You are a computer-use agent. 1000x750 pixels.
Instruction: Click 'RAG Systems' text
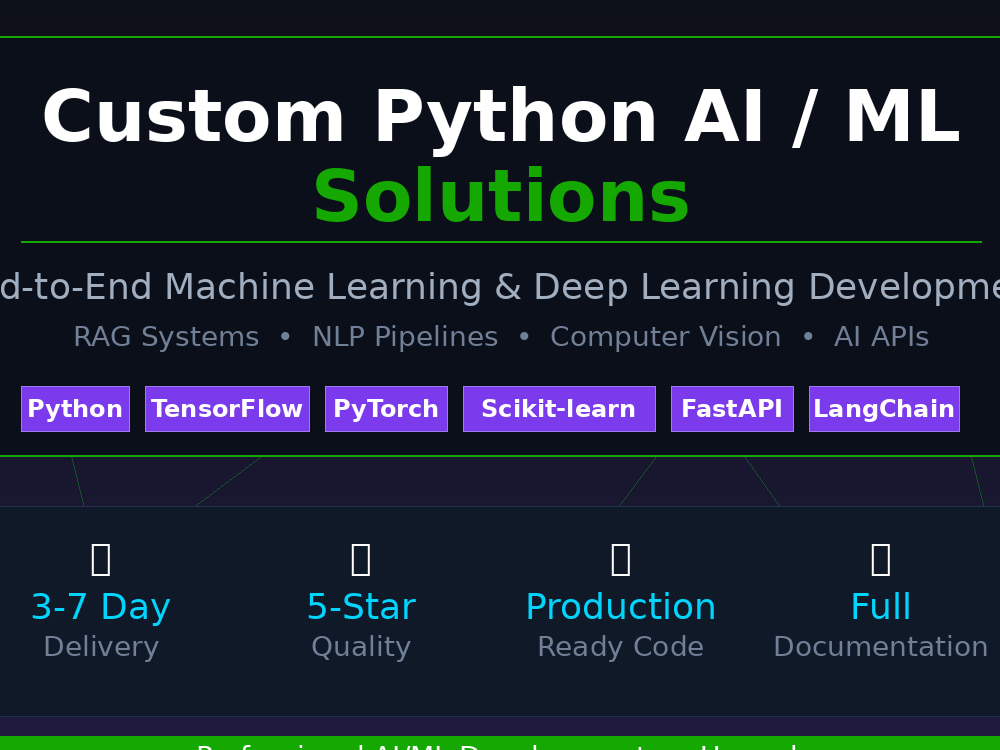[x=166, y=337]
